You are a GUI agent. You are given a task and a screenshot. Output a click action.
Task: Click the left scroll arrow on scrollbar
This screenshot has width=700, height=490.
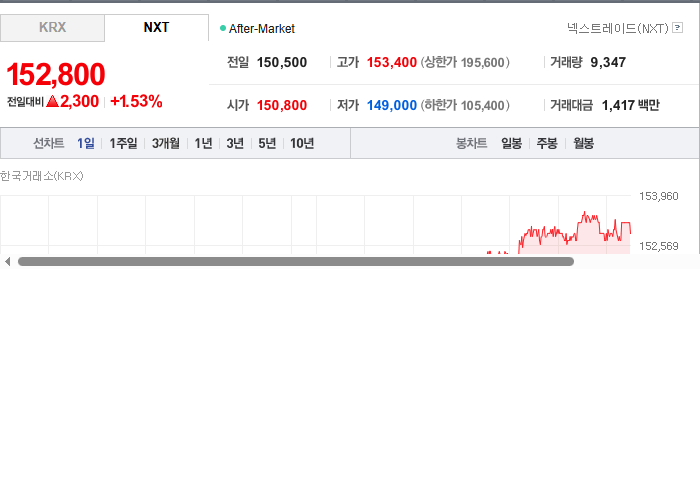click(x=7, y=262)
